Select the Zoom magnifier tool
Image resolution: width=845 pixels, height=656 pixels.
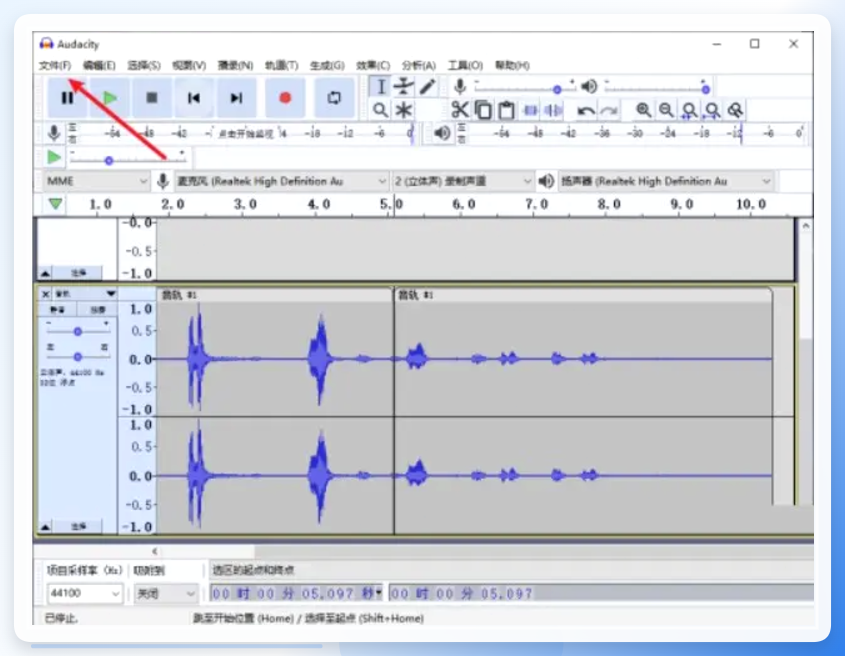click(x=380, y=110)
